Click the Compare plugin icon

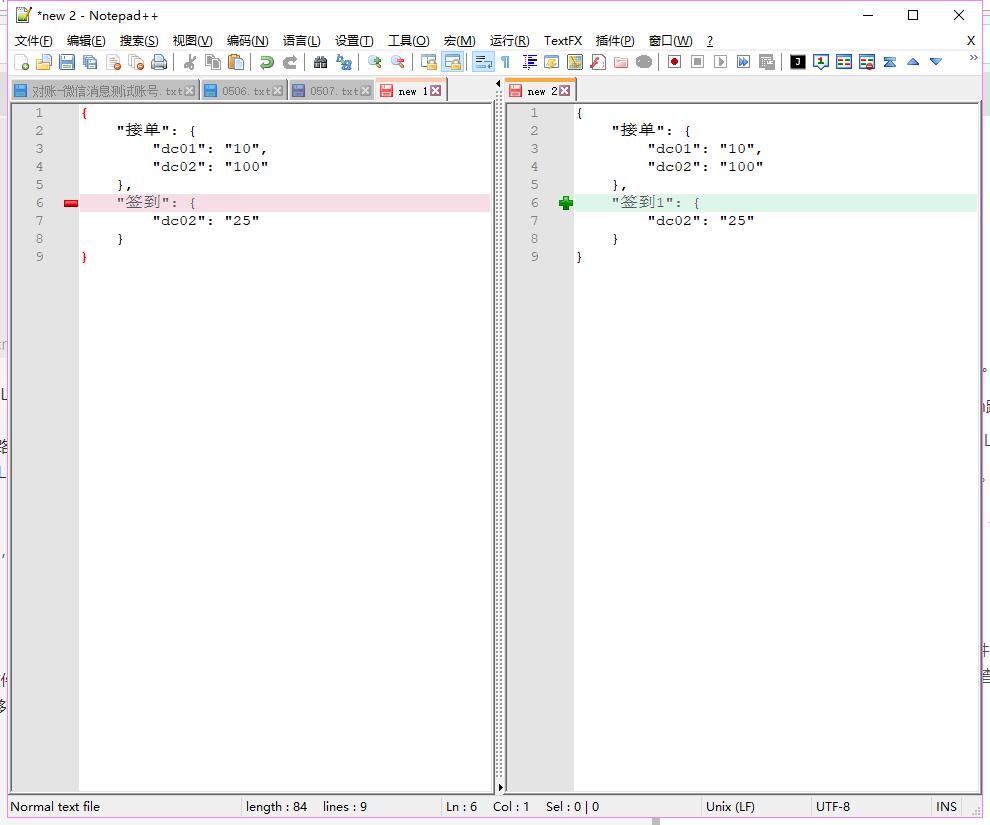[843, 62]
